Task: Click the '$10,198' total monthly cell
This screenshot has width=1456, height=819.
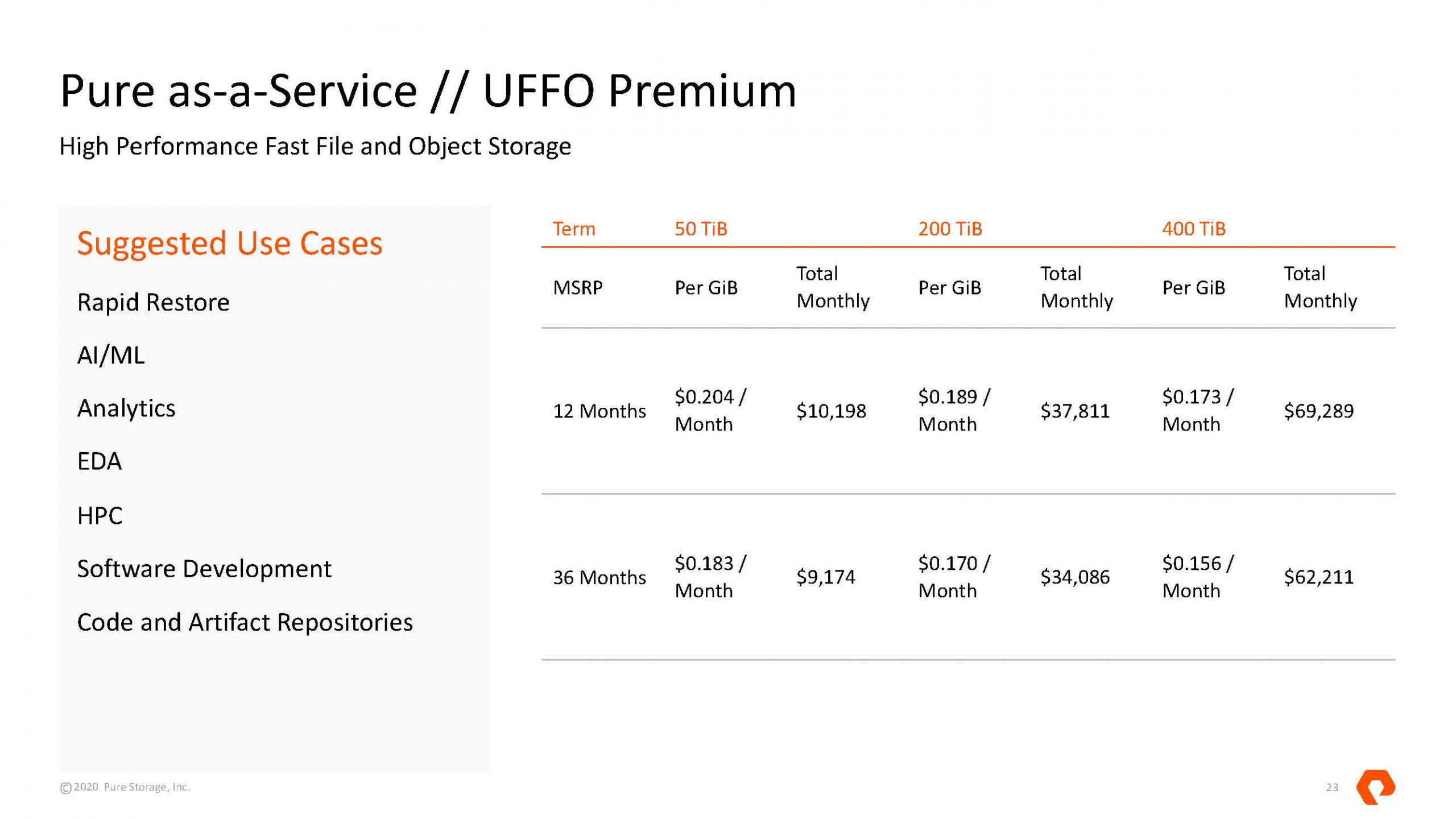Action: click(831, 411)
